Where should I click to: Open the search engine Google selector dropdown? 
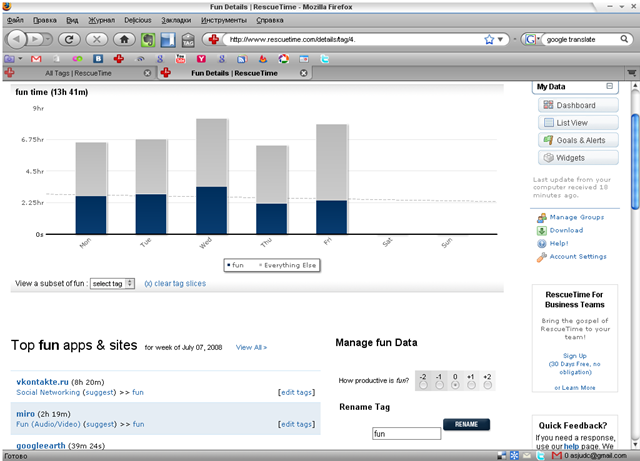(x=532, y=39)
